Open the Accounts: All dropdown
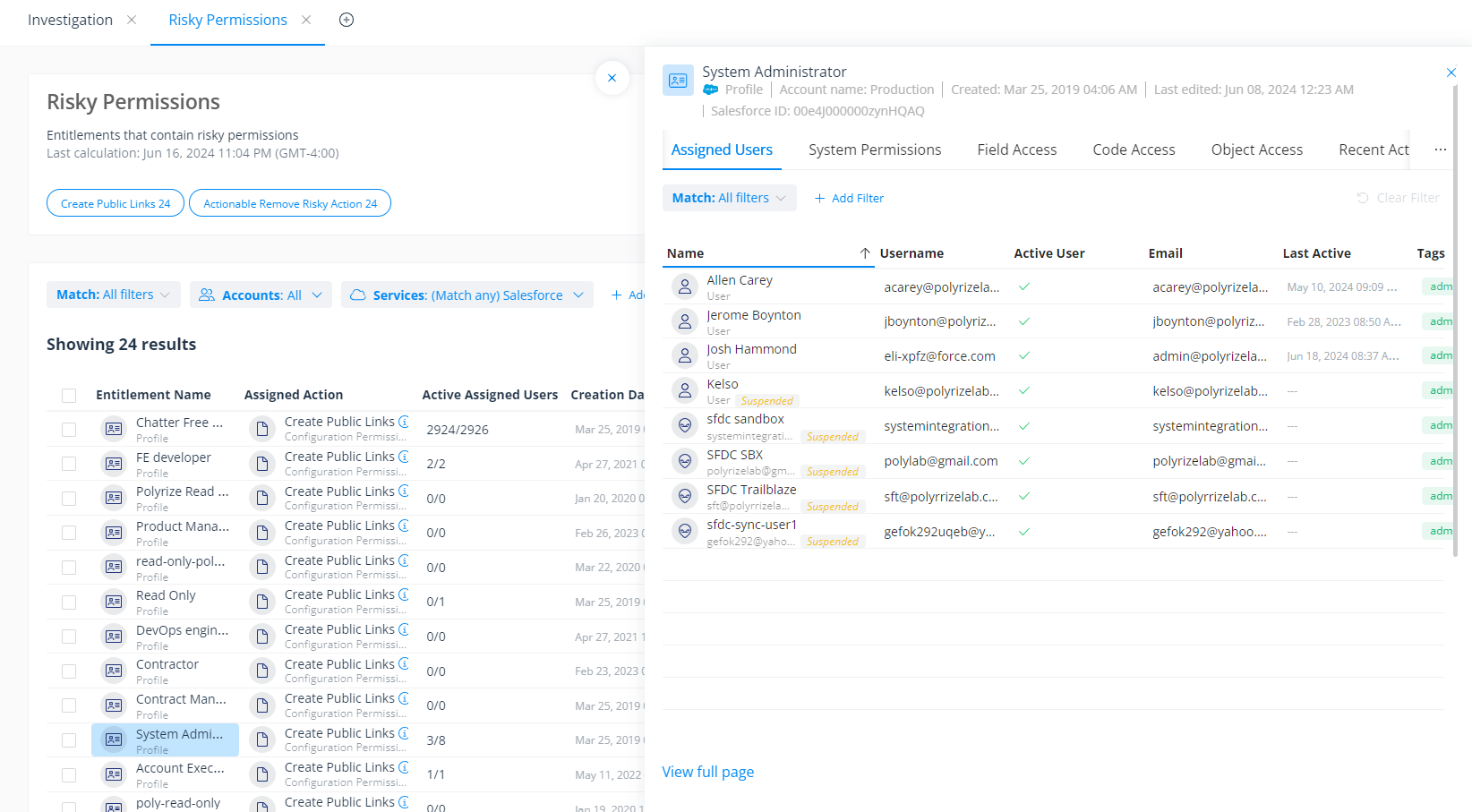 point(261,295)
